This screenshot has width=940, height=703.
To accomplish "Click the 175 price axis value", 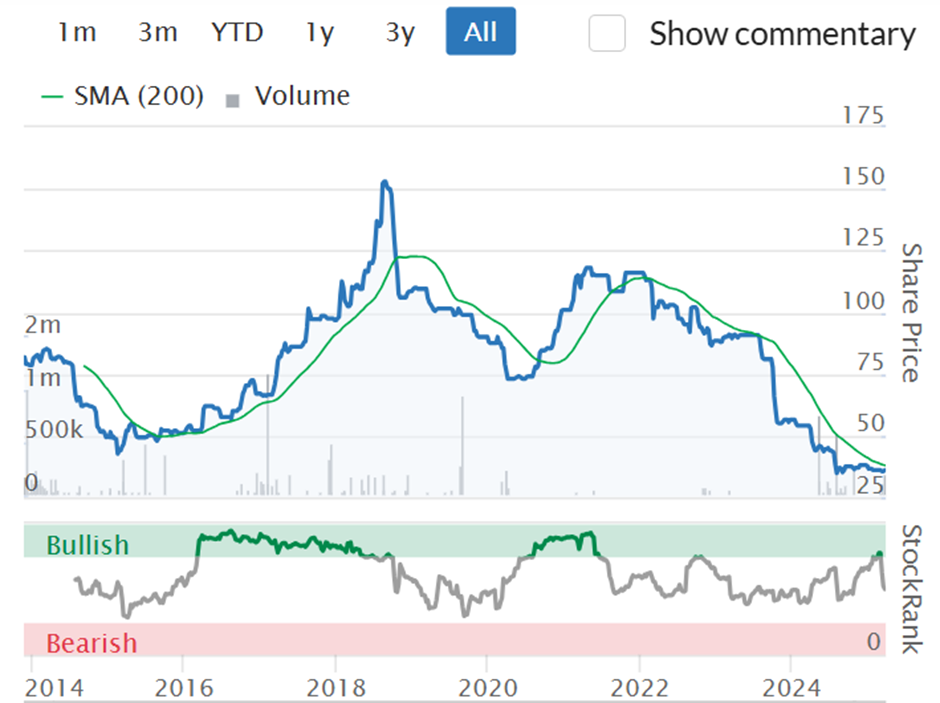I will [x=863, y=115].
